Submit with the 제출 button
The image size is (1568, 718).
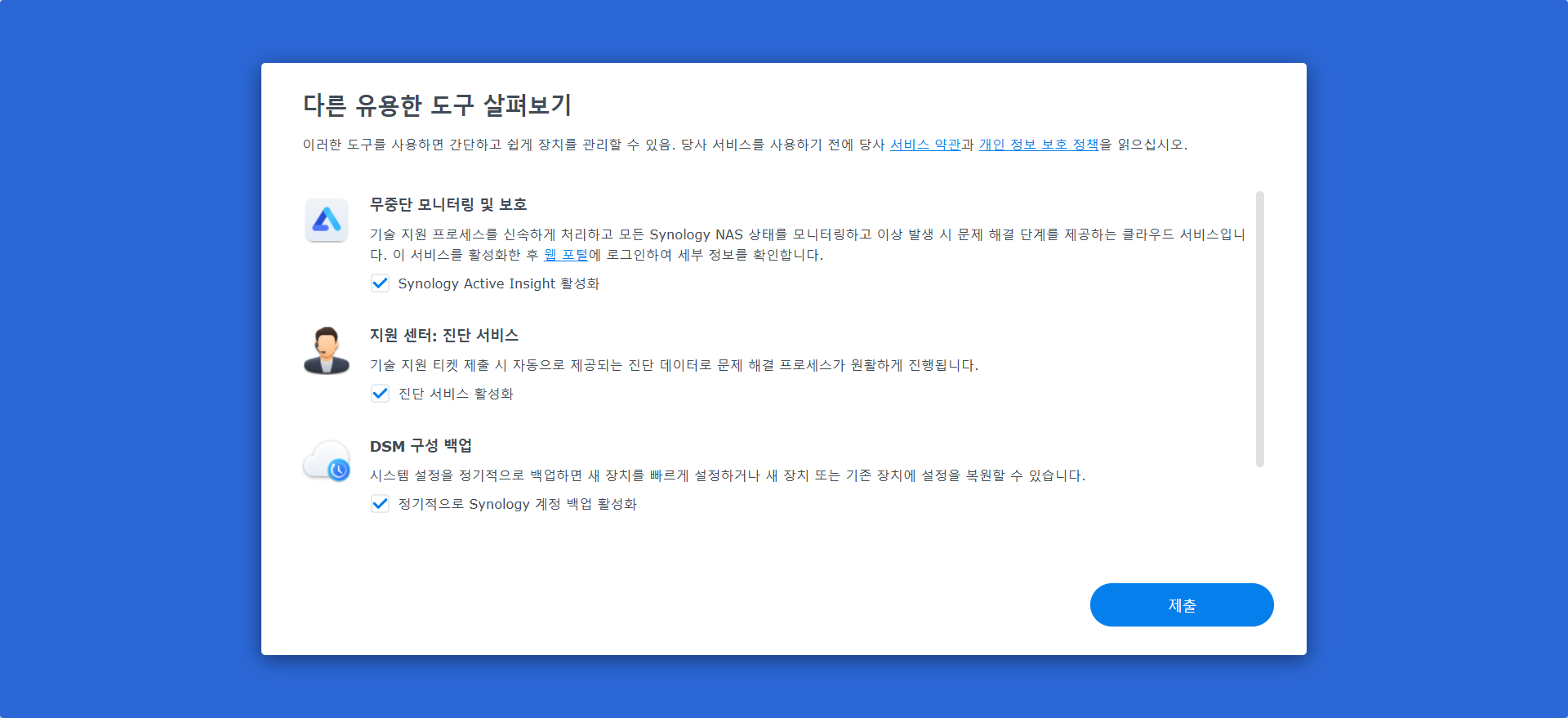(1182, 605)
